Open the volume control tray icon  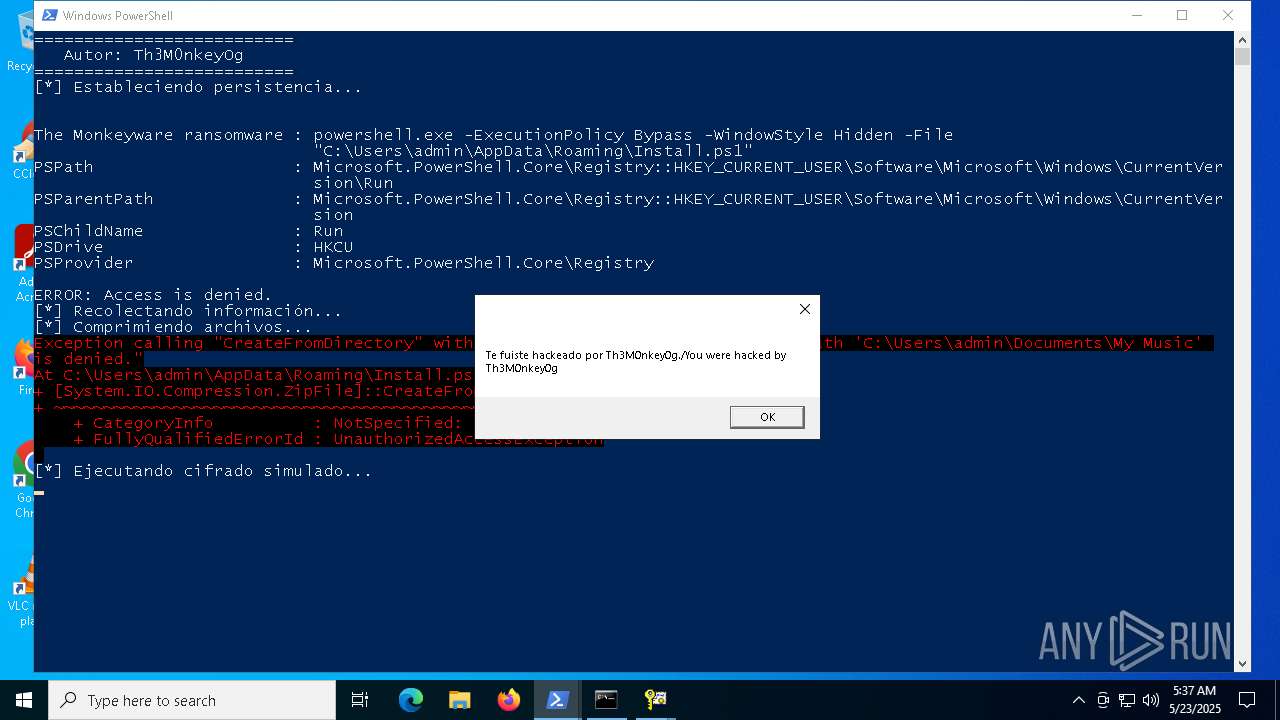(x=1151, y=700)
